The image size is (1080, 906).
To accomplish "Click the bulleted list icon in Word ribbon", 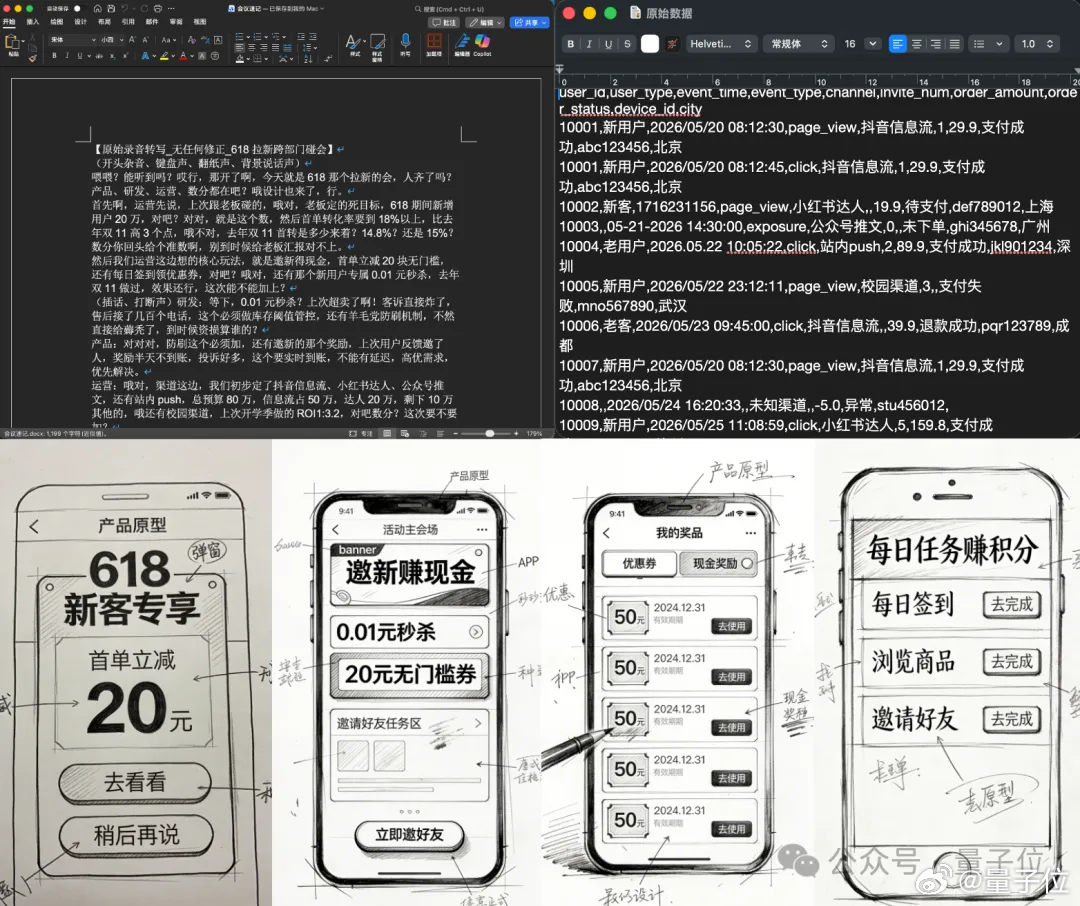I will [238, 37].
